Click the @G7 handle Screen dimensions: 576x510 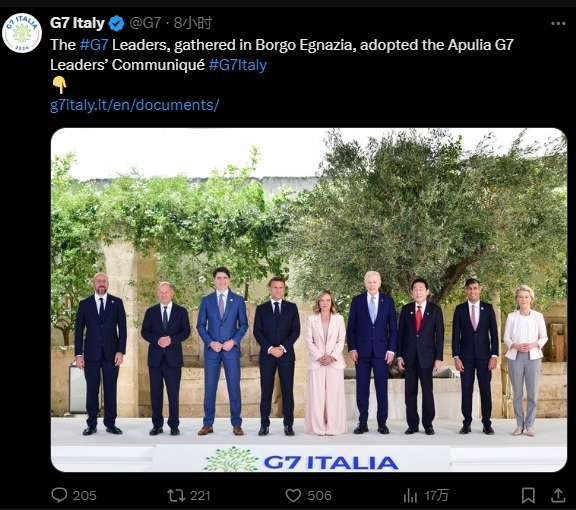(145, 23)
